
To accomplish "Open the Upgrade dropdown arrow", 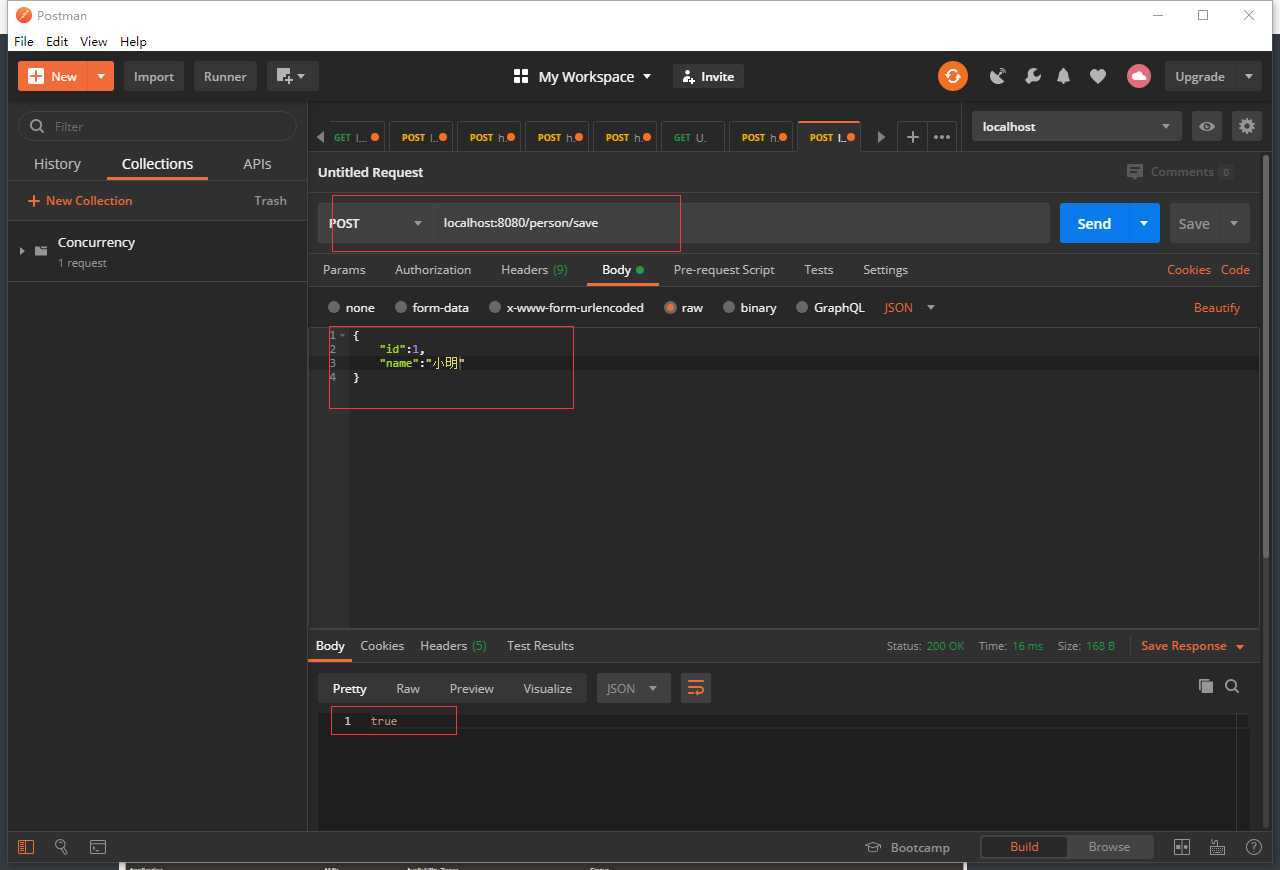I will click(x=1248, y=76).
